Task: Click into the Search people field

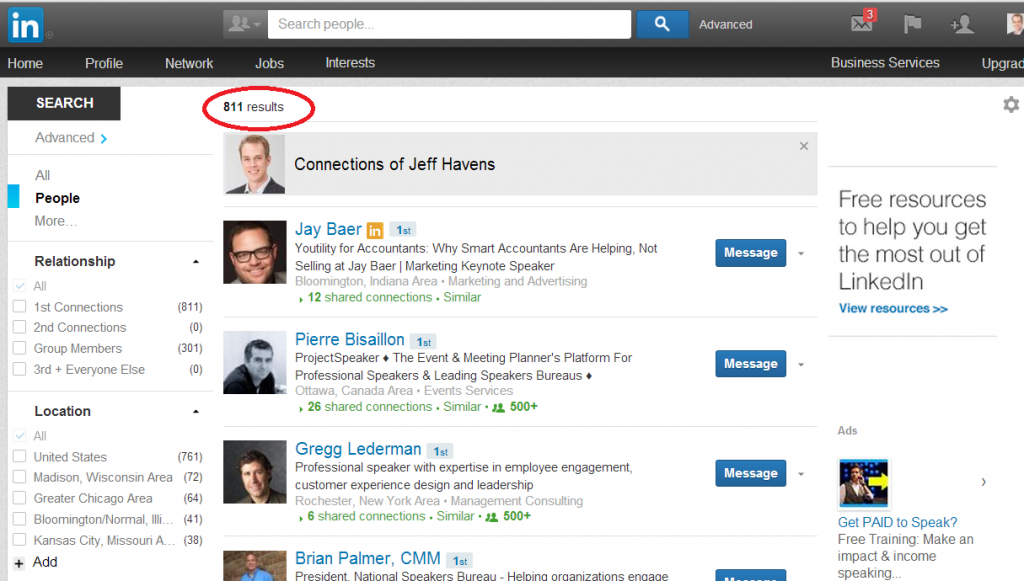Action: [450, 24]
